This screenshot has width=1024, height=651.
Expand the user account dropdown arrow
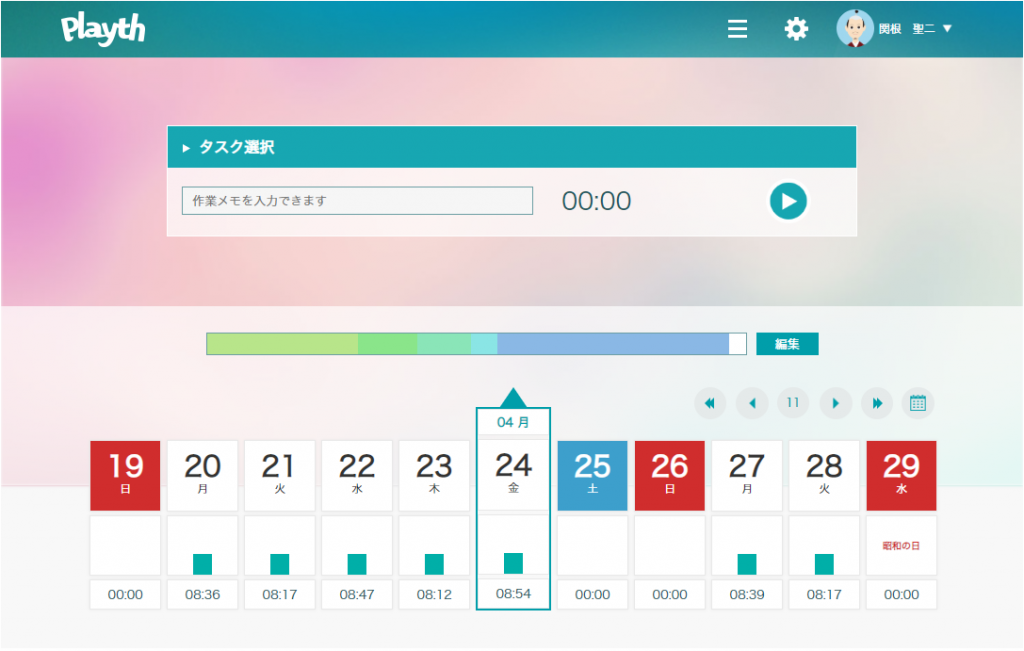coord(948,29)
